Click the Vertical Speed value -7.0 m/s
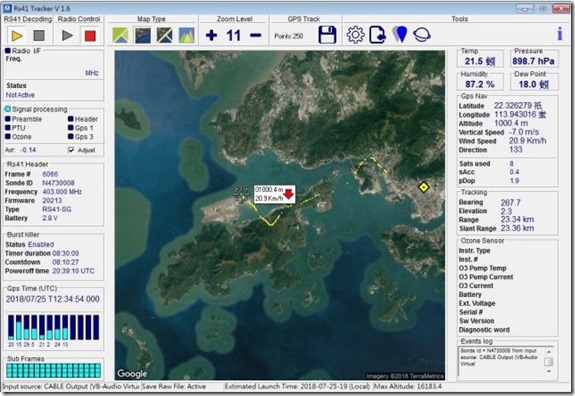The width and height of the screenshot is (575, 396). point(524,132)
